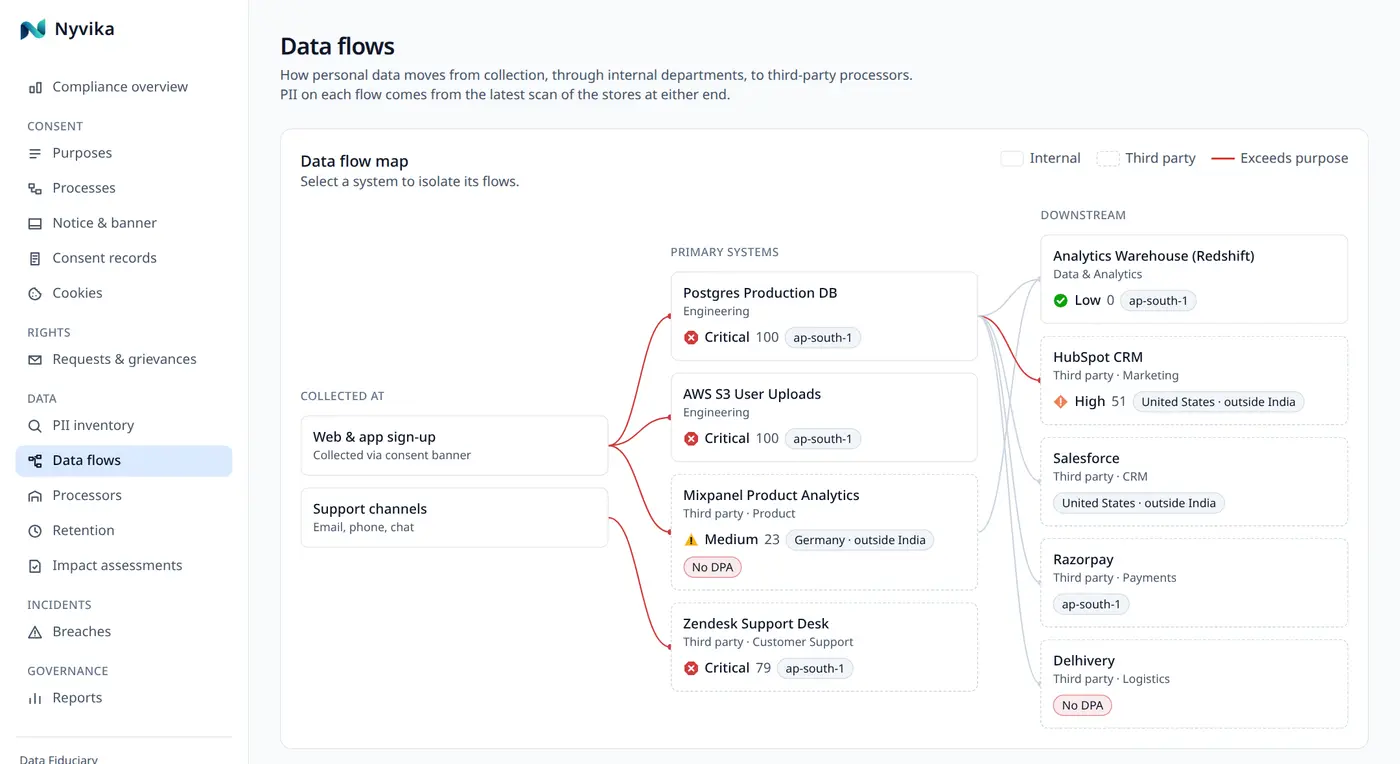The image size is (1400, 764).
Task: Click the PII inventory magnifier icon
Action: click(x=35, y=425)
